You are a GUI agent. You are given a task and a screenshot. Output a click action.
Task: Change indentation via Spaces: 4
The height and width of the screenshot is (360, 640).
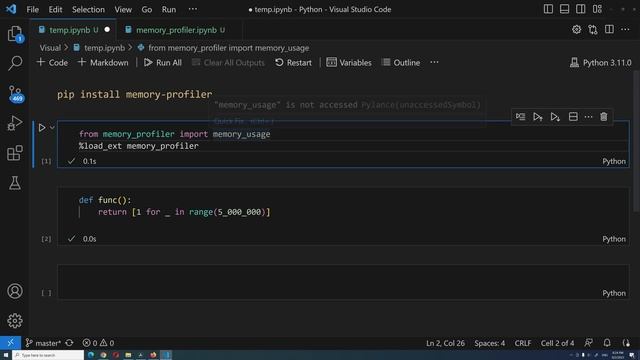click(x=489, y=343)
